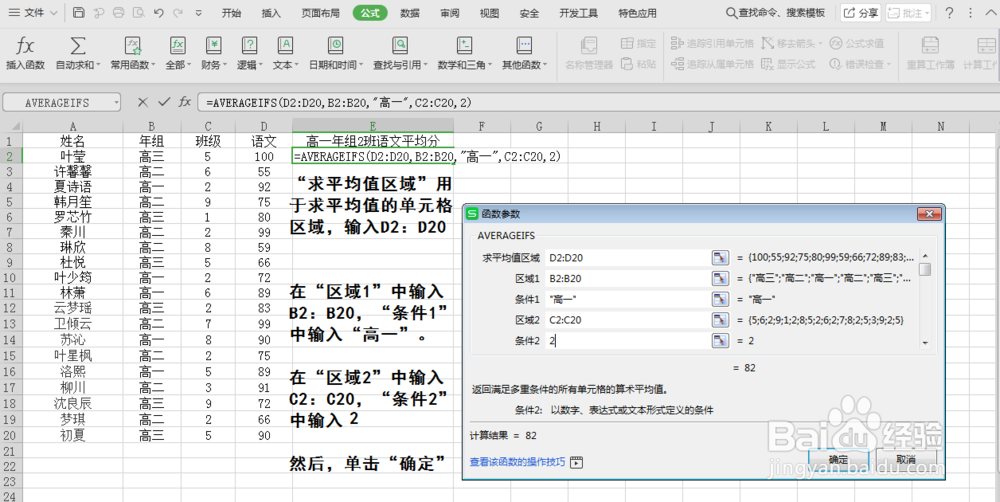Click the 取消 button
The height and width of the screenshot is (502, 1000).
coord(906,459)
